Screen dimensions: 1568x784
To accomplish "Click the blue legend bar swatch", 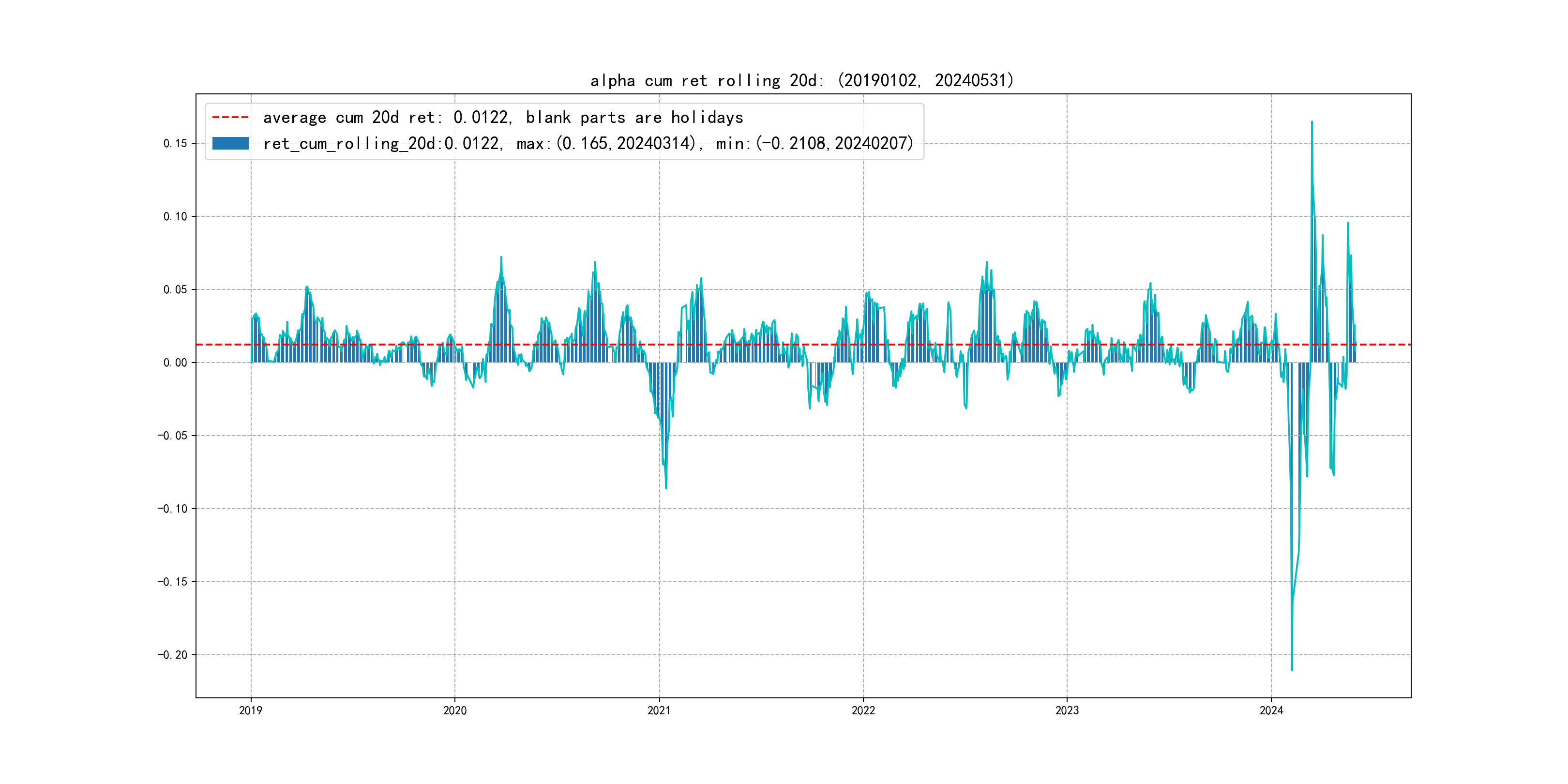I will point(230,143).
